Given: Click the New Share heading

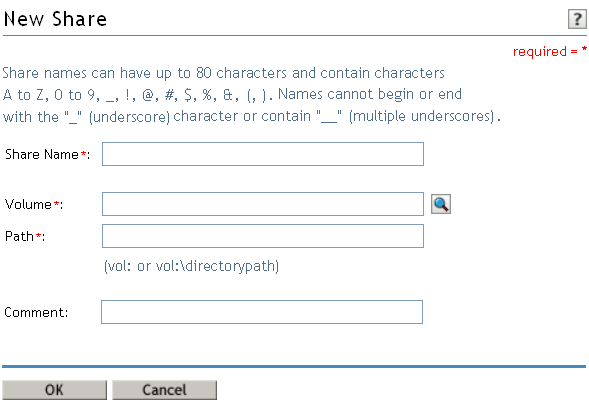Looking at the screenshot, I should point(55,19).
